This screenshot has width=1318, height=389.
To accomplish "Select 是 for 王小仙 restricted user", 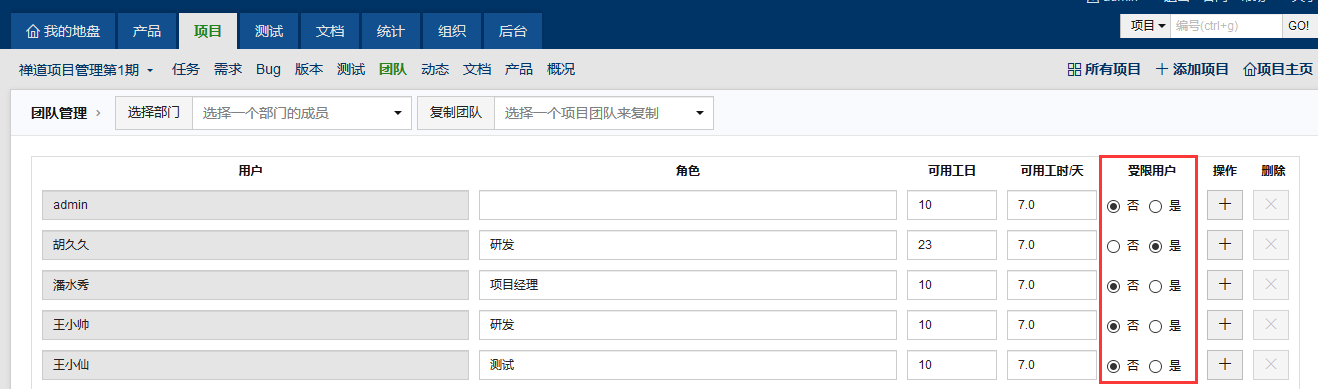I will (1156, 366).
